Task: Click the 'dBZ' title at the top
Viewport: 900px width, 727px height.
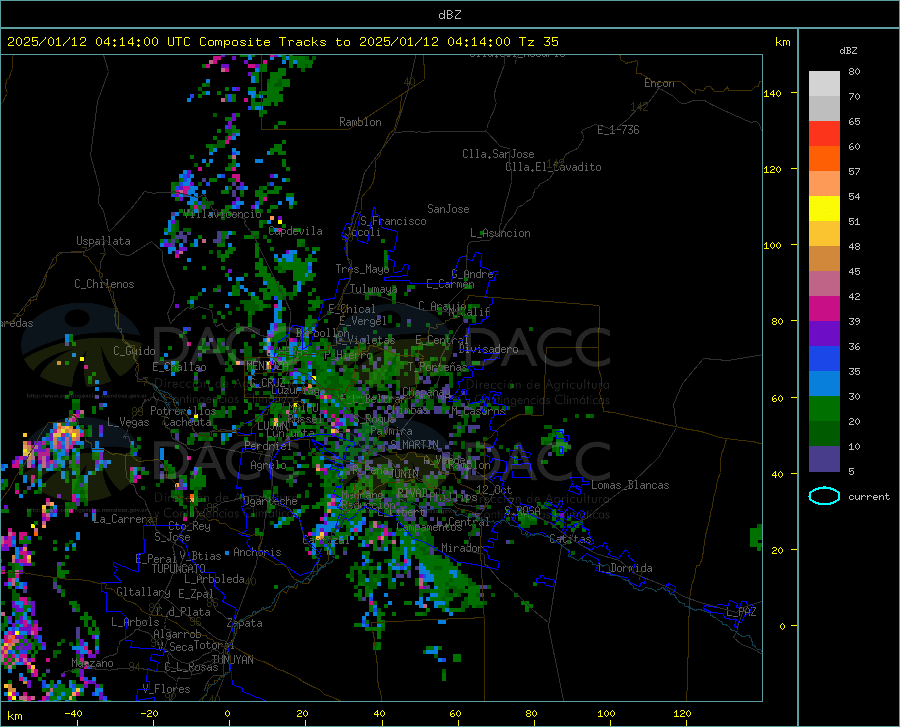Action: click(449, 15)
